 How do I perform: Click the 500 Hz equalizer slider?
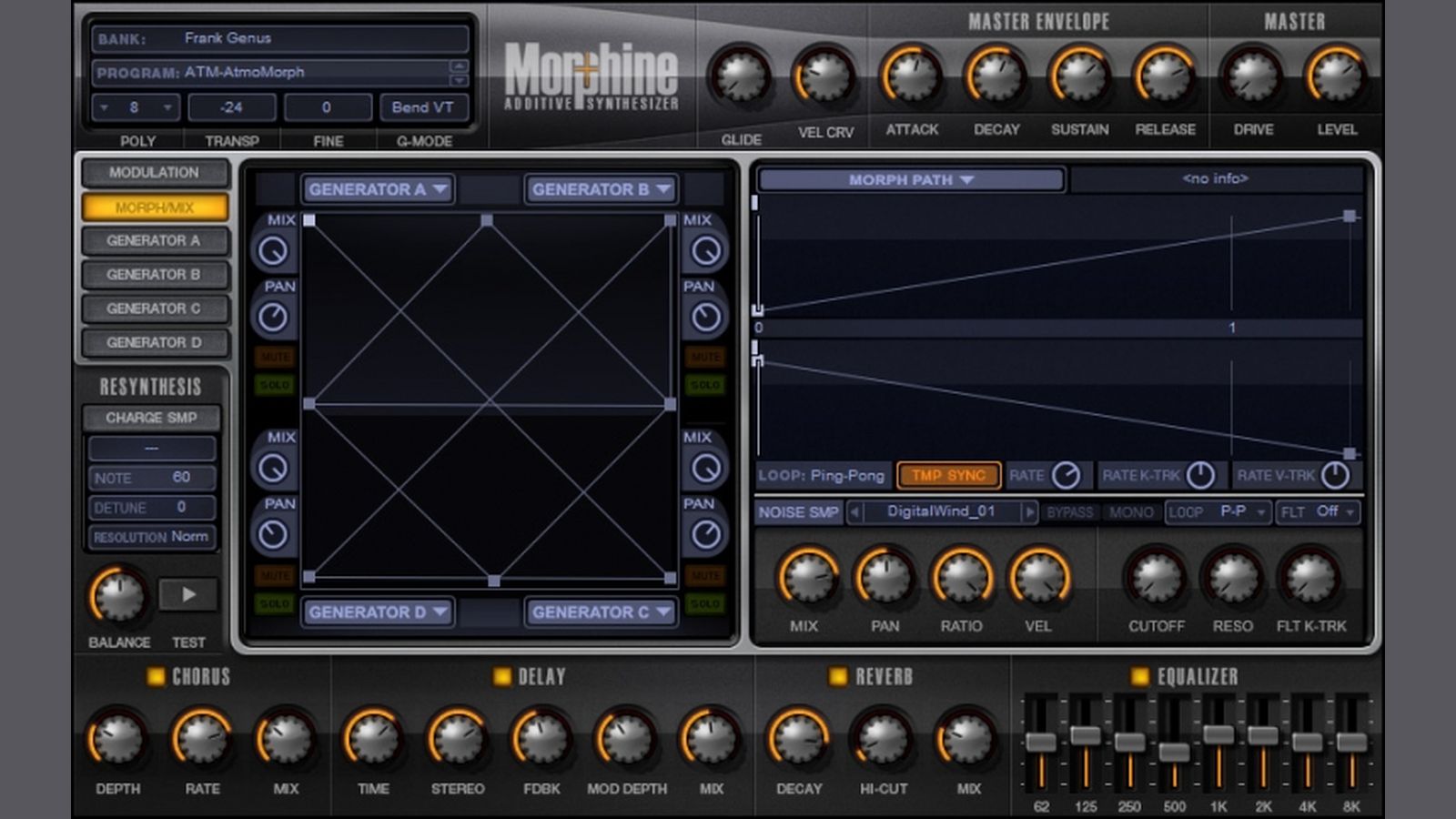tap(1174, 752)
